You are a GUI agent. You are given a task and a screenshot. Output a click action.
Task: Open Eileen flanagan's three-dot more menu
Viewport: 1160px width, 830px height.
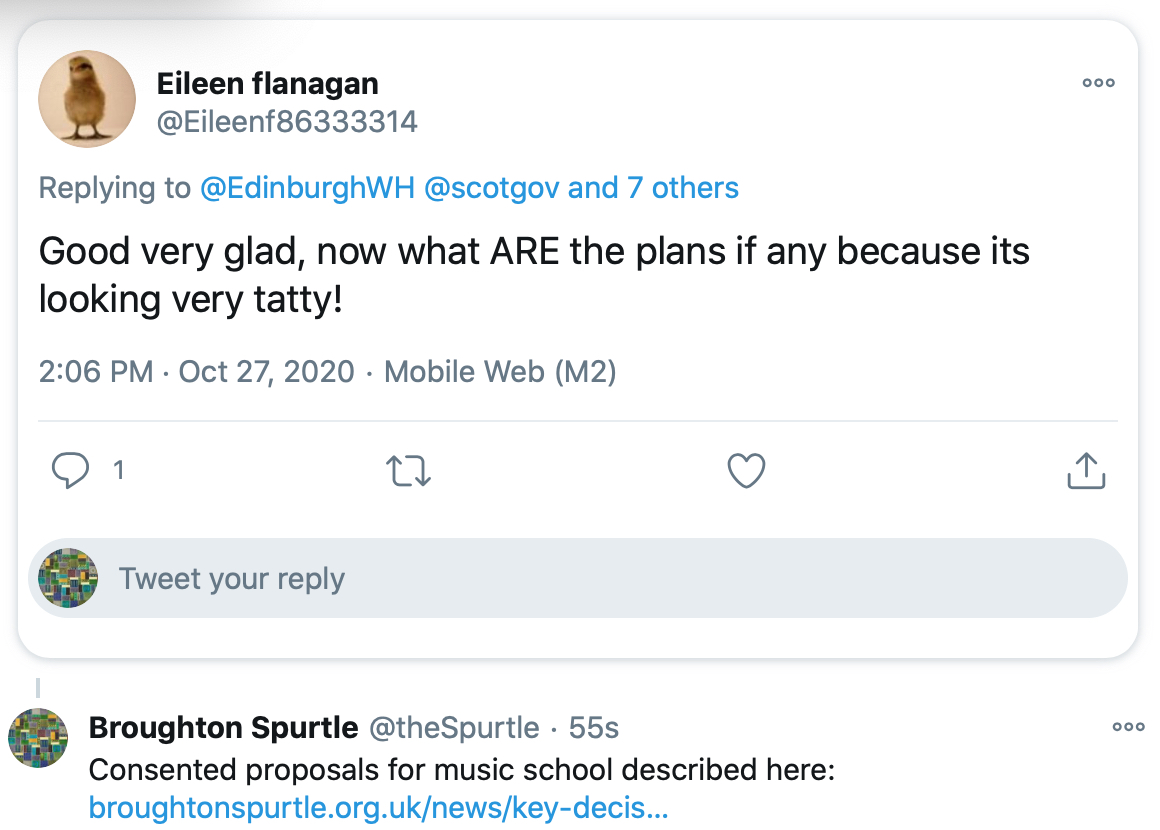point(1099,83)
